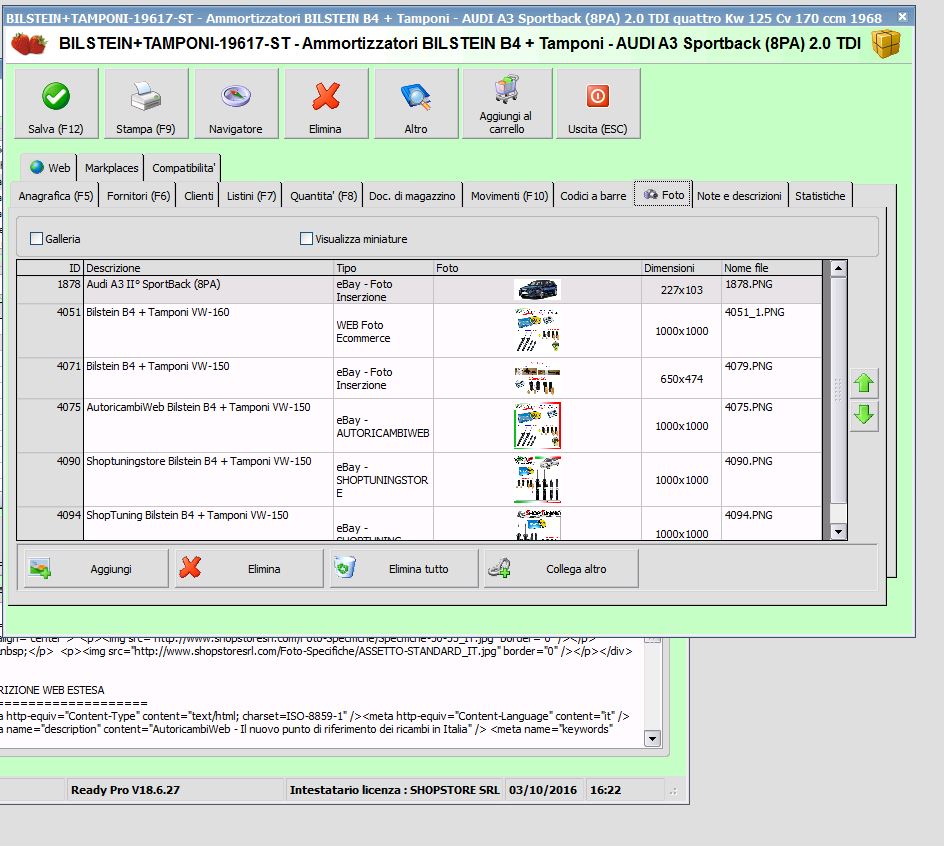Click 'eBay - AUTORICAMBIWEB' type cell

coord(383,426)
